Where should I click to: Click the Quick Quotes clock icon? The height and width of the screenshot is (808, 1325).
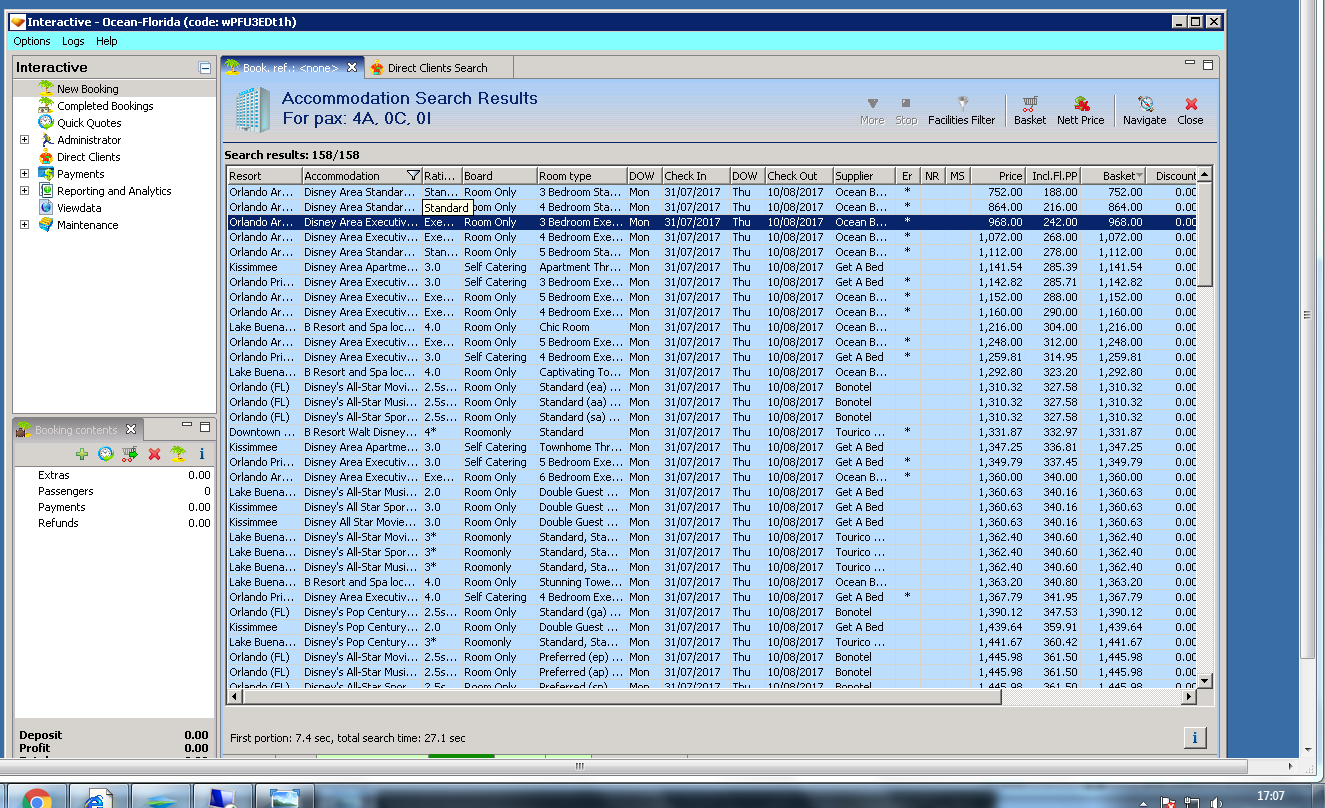[x=45, y=122]
